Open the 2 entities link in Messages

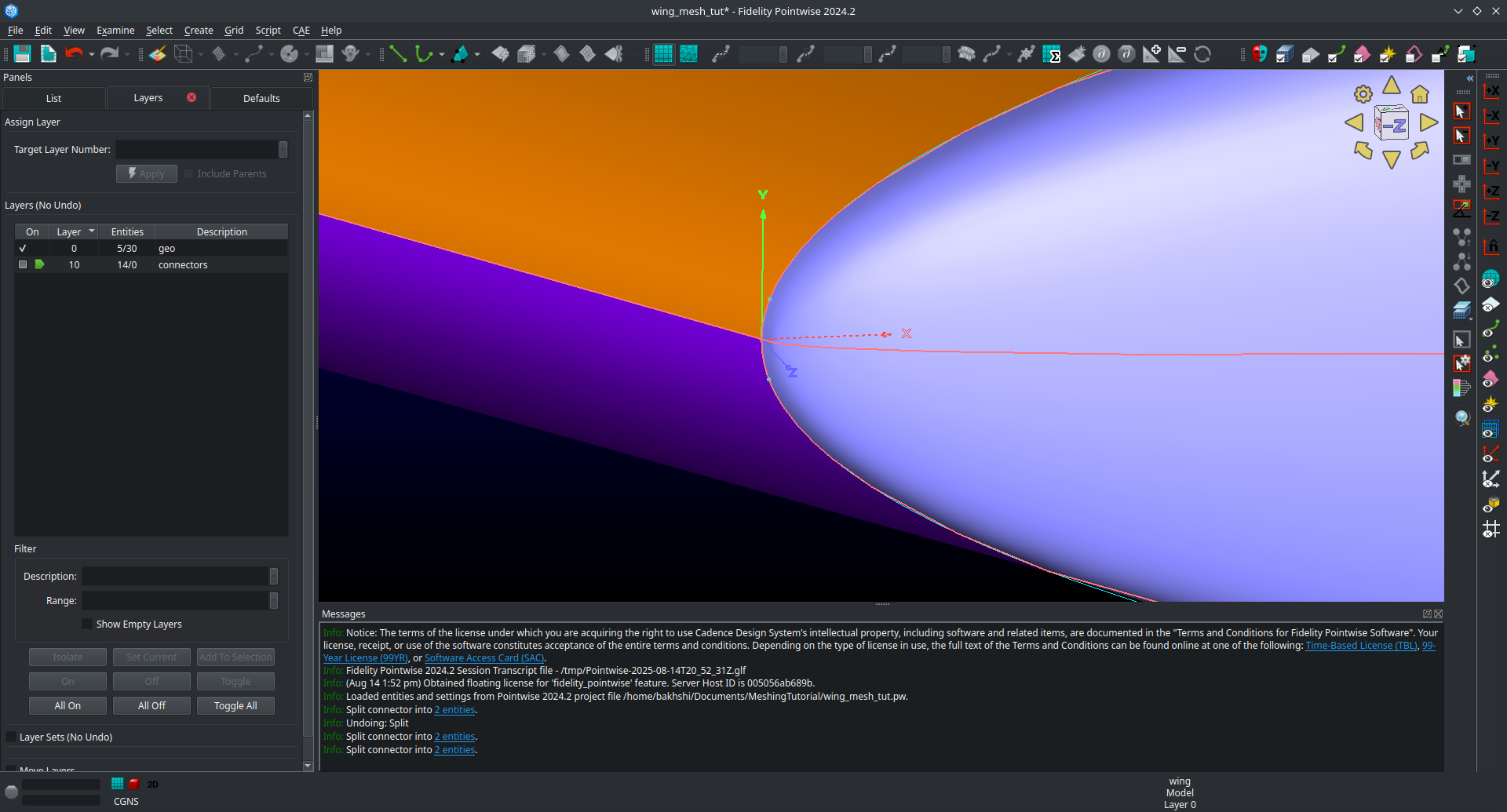(454, 709)
